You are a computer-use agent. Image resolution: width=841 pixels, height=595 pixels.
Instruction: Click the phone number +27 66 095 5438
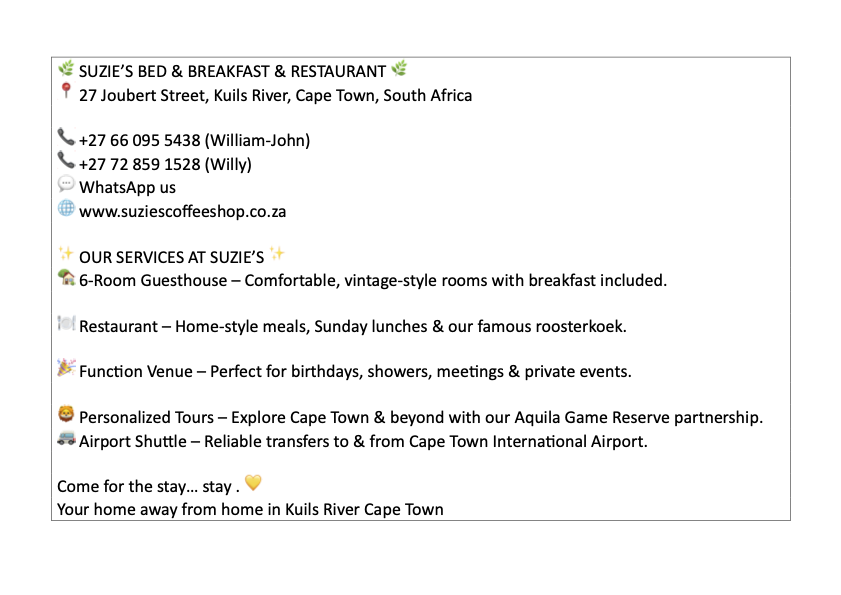[x=139, y=140]
